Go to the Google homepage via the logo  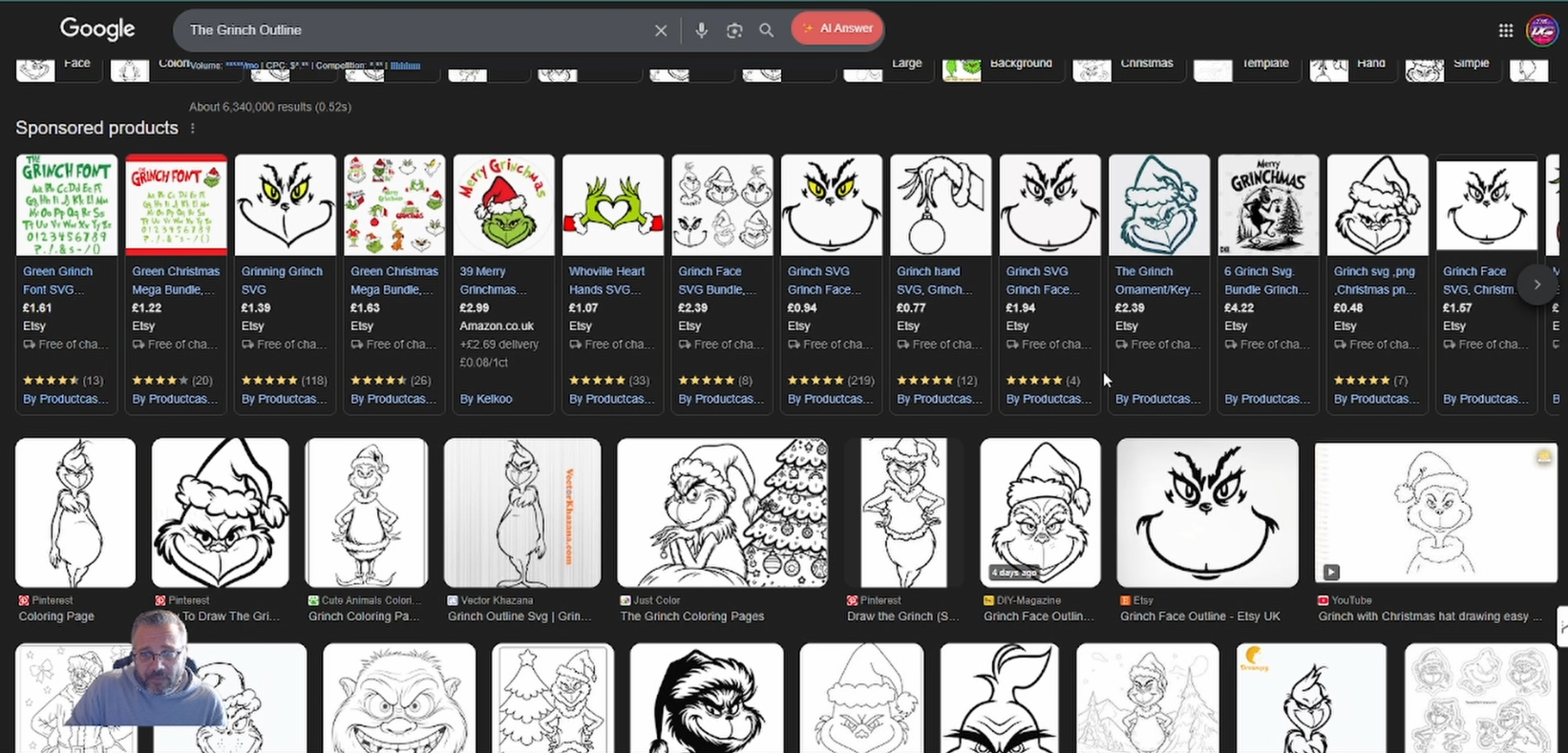click(x=97, y=30)
